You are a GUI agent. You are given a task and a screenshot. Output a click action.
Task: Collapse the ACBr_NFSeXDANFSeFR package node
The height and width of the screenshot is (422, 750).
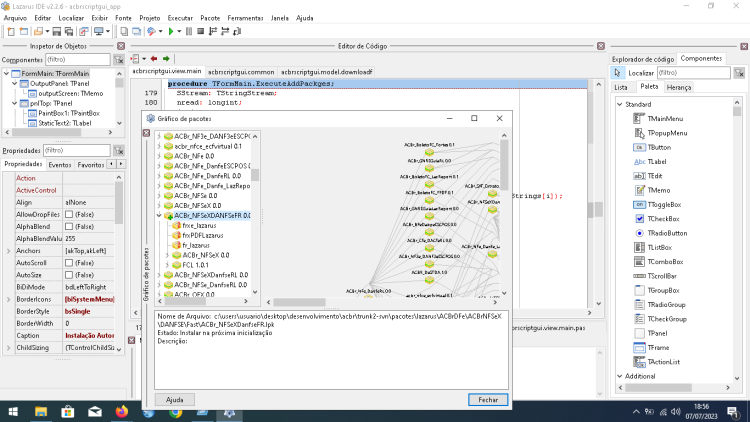point(159,216)
